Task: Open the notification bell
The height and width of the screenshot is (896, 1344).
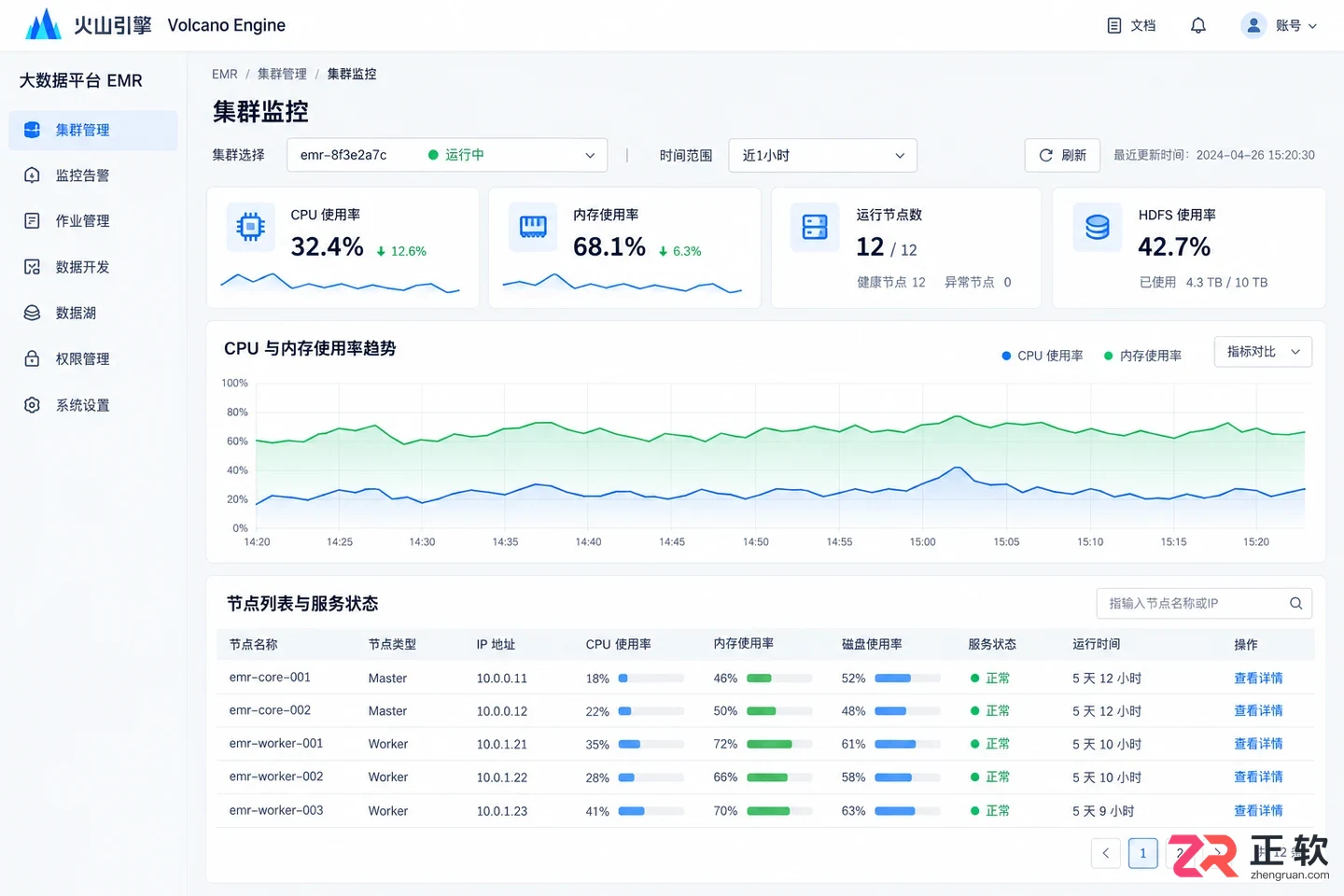Action: pos(1198,25)
